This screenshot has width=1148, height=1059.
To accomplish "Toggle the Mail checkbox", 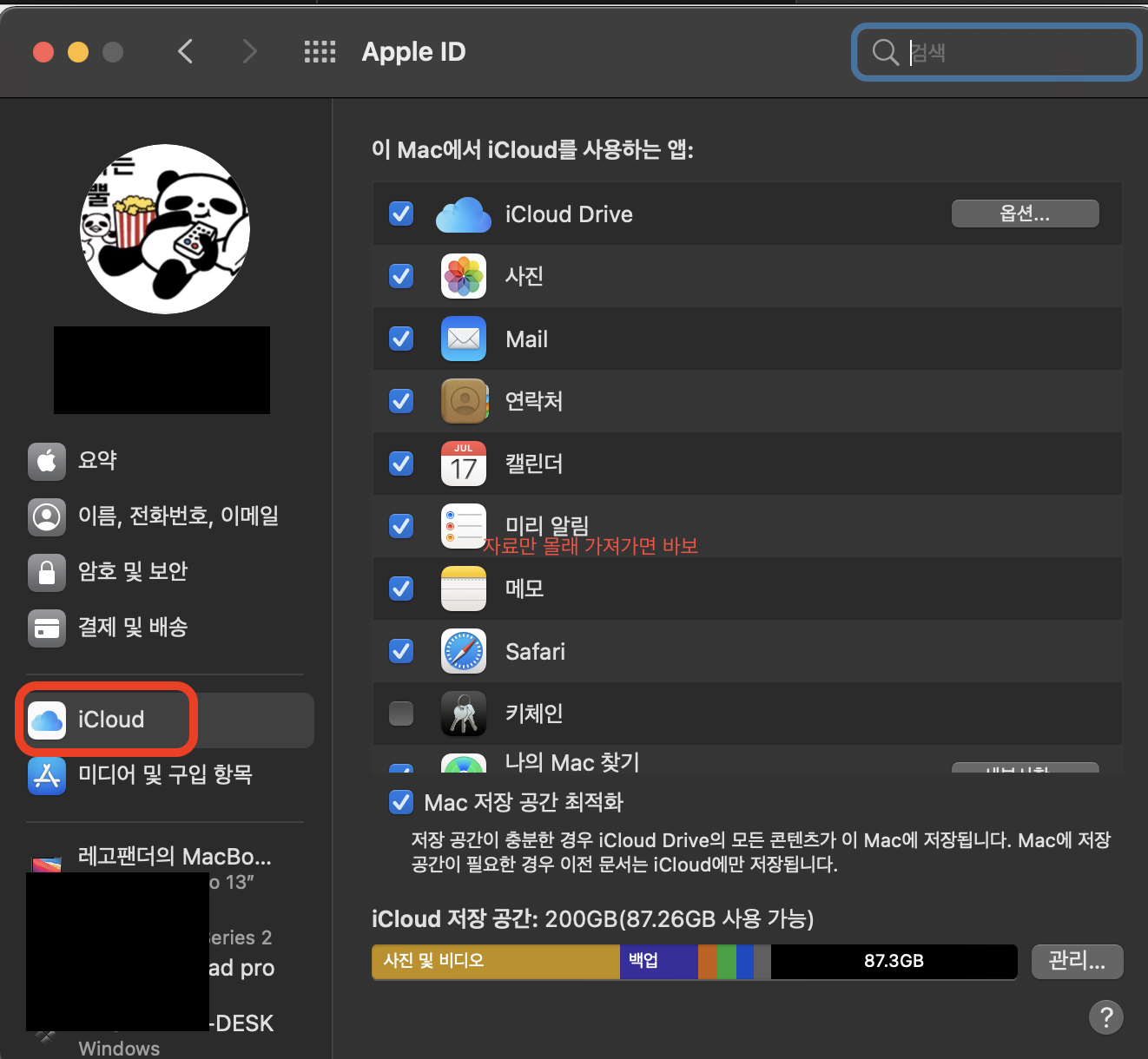I will click(401, 339).
